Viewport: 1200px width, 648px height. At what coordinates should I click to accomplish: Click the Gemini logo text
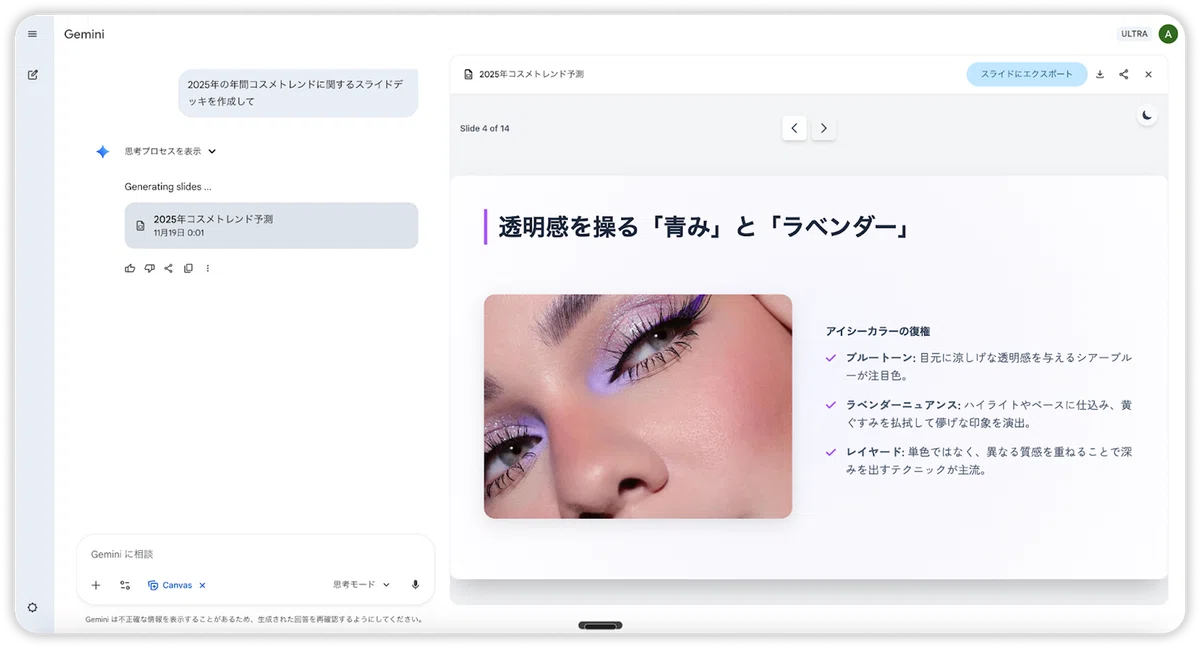point(84,34)
